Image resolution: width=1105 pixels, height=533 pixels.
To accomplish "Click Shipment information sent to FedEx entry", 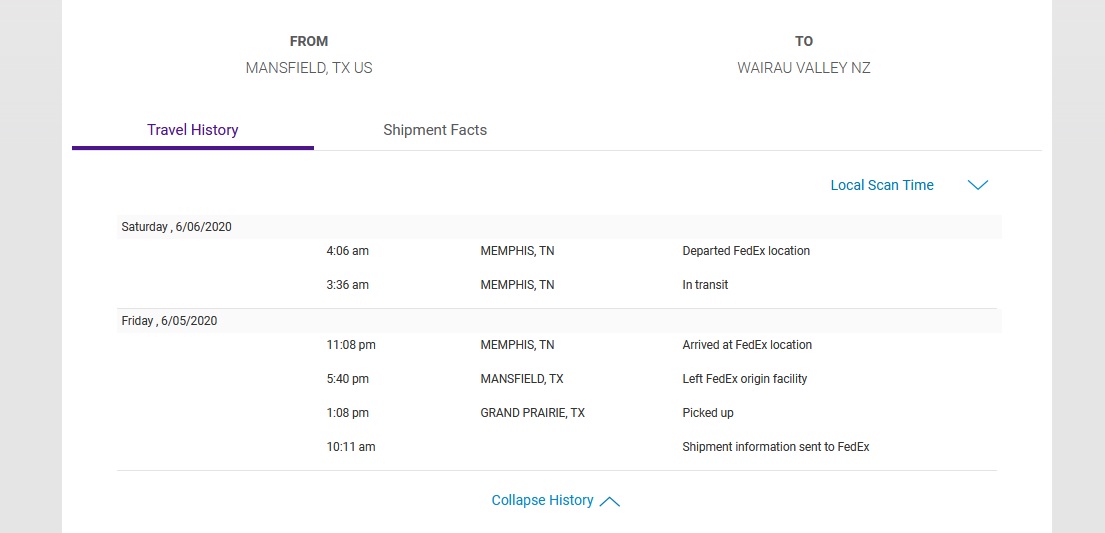I will pyautogui.click(x=776, y=446).
